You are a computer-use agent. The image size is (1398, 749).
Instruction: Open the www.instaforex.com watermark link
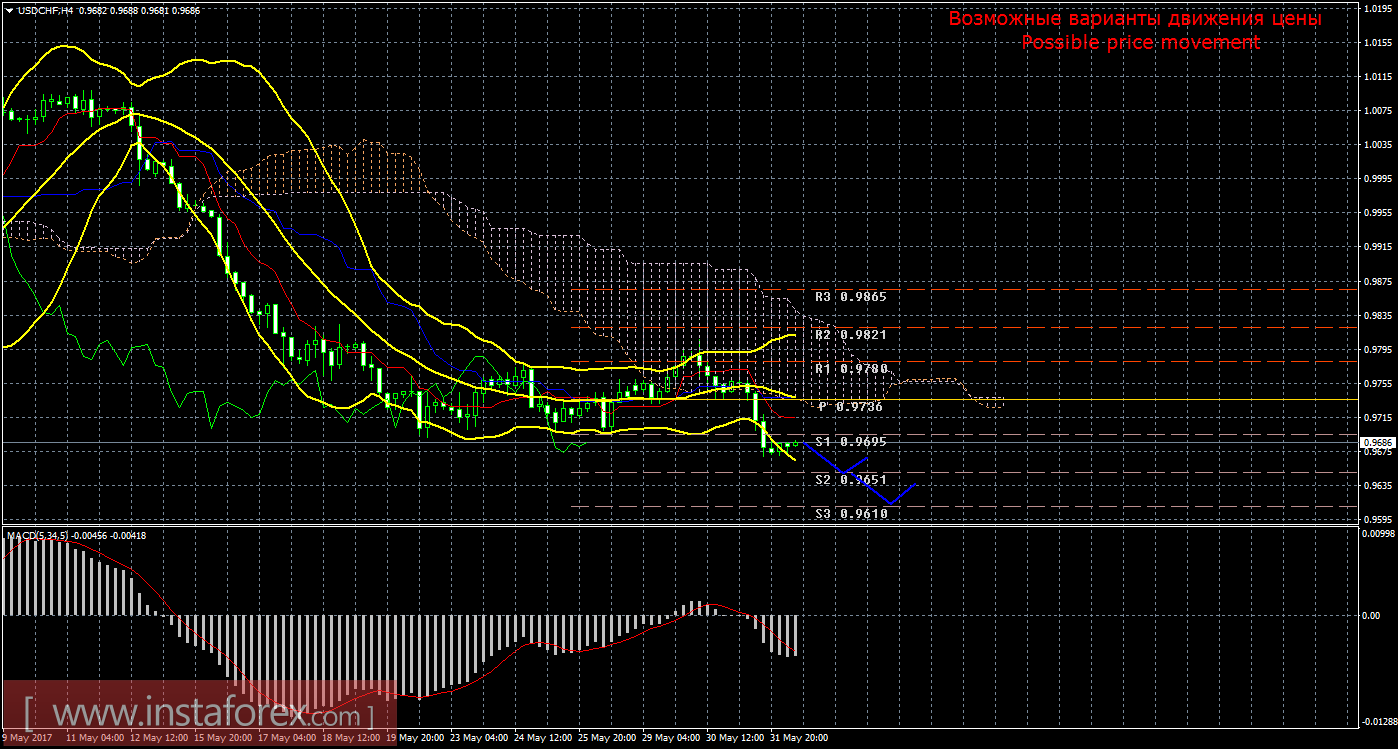pyautogui.click(x=200, y=714)
